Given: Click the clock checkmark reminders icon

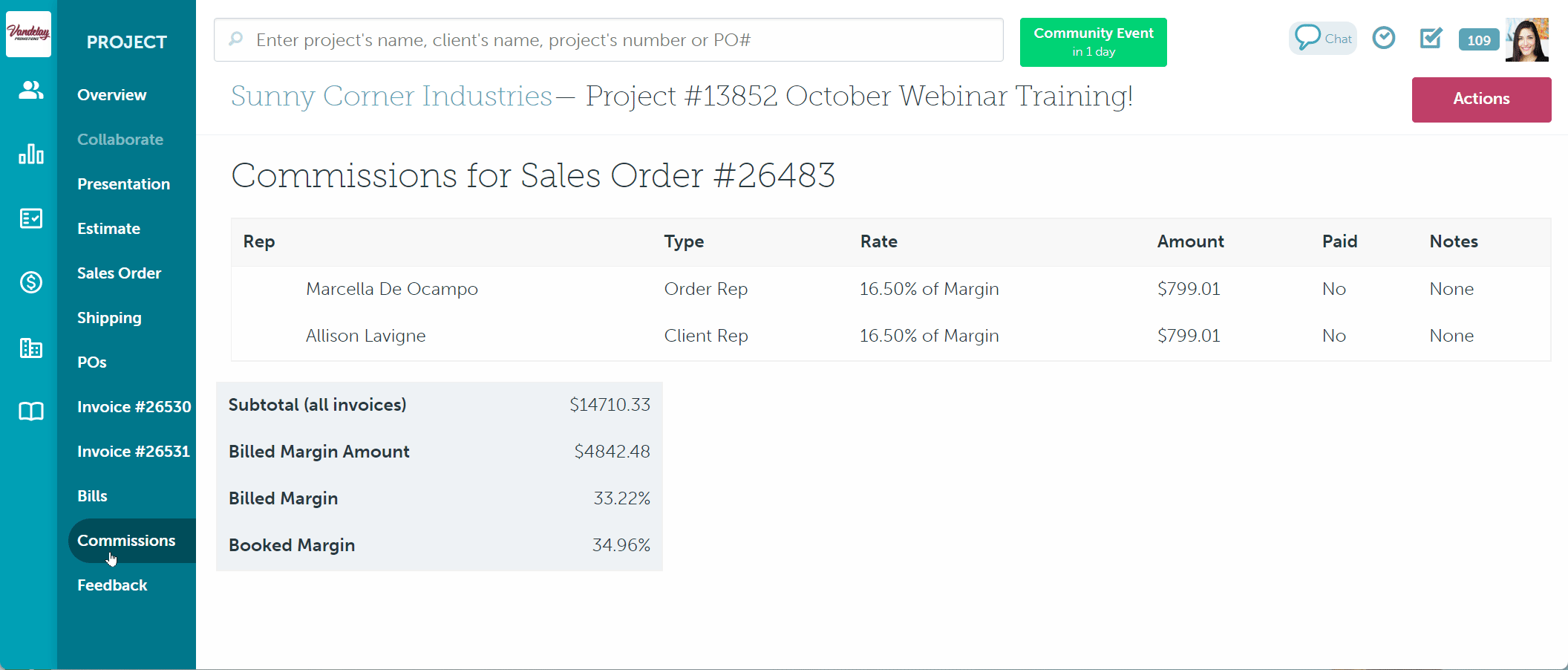Looking at the screenshot, I should click(1383, 38).
